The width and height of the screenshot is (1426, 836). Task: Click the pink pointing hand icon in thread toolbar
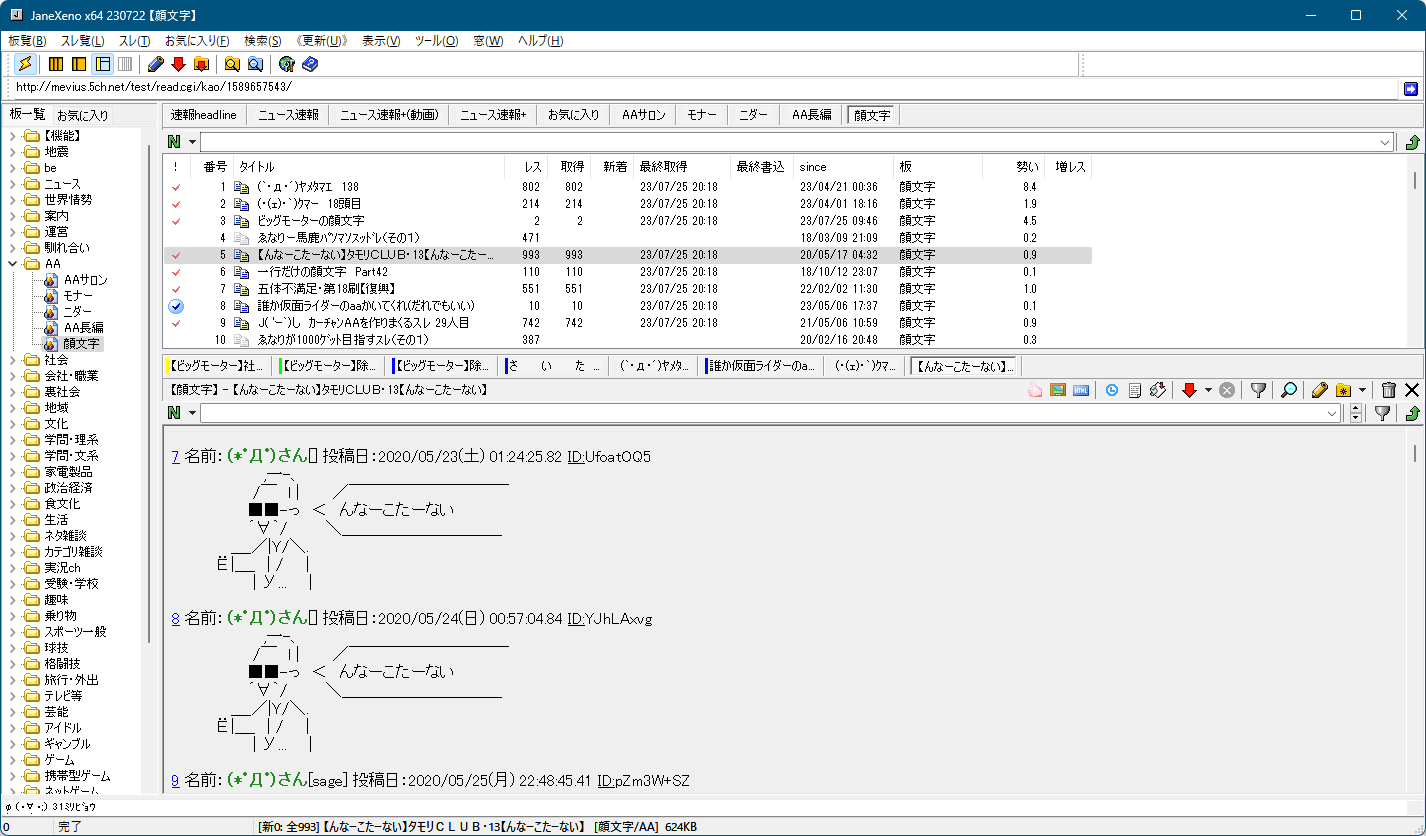pyautogui.click(x=1035, y=390)
